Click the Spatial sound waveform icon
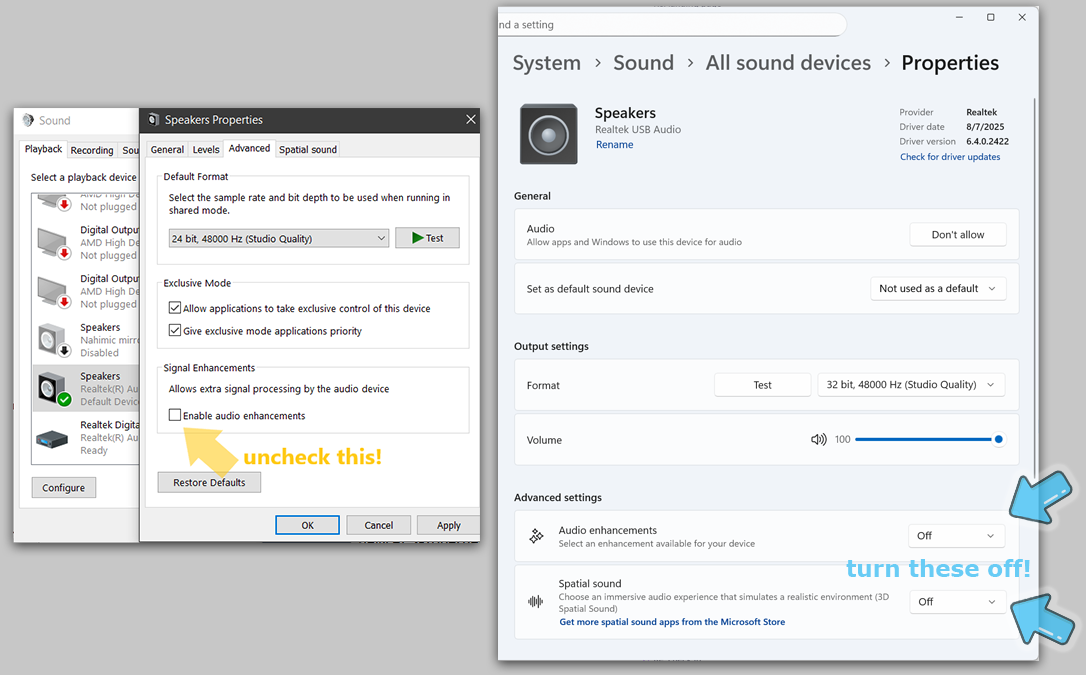1086x675 pixels. click(536, 601)
